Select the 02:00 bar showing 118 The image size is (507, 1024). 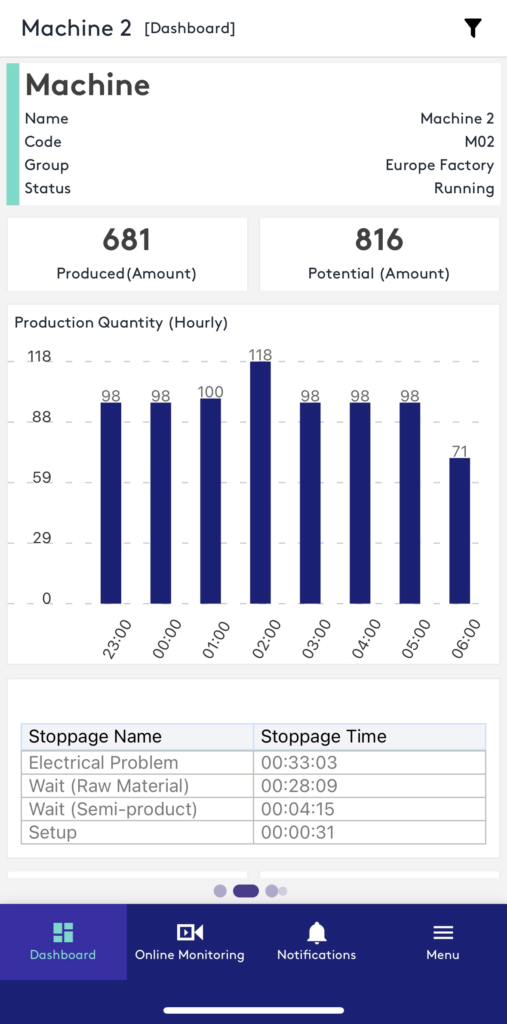tap(260, 483)
